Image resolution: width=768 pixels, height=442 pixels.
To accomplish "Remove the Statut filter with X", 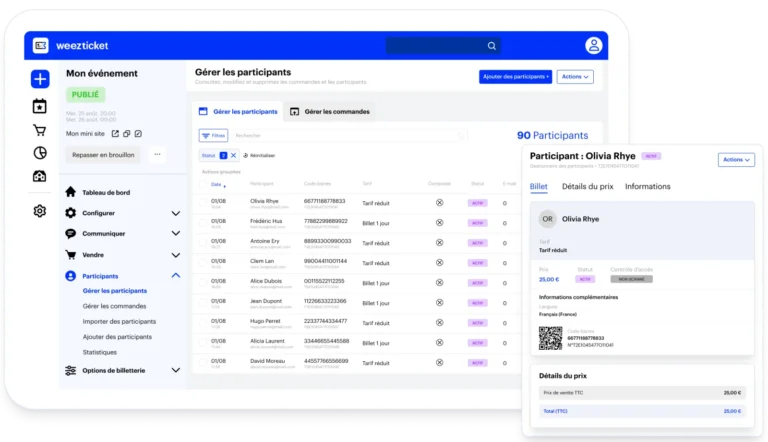I will point(233,155).
